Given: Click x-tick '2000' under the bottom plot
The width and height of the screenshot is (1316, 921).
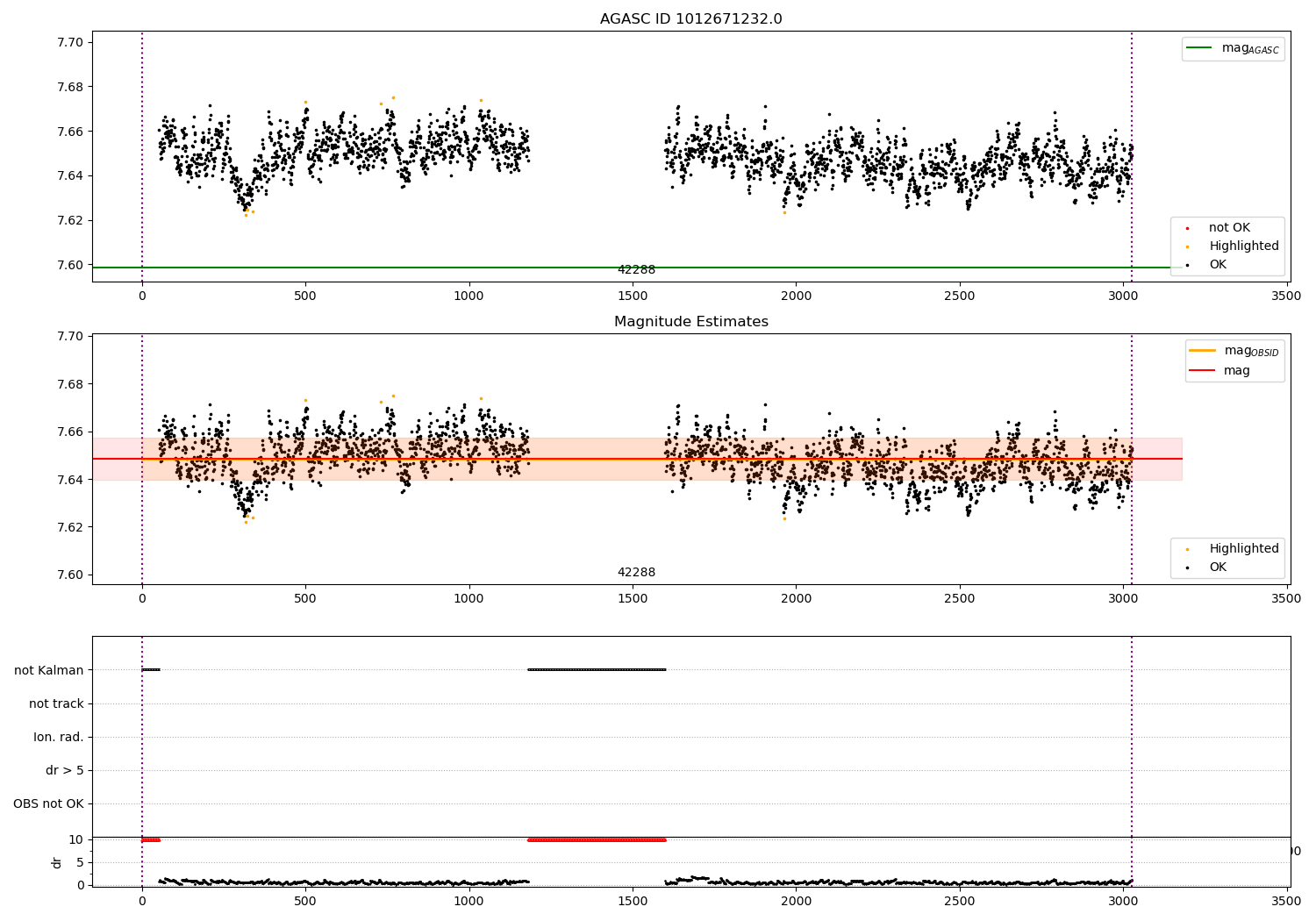Looking at the screenshot, I should pyautogui.click(x=796, y=902).
